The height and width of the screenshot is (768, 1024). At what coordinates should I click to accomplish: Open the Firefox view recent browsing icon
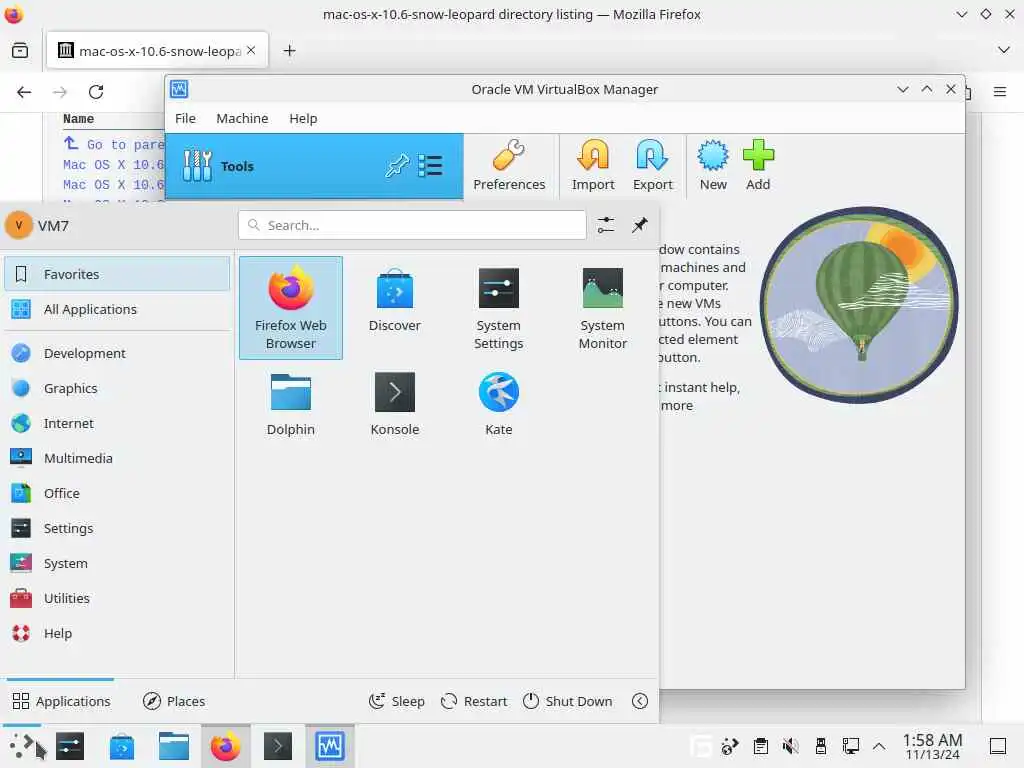pyautogui.click(x=20, y=50)
